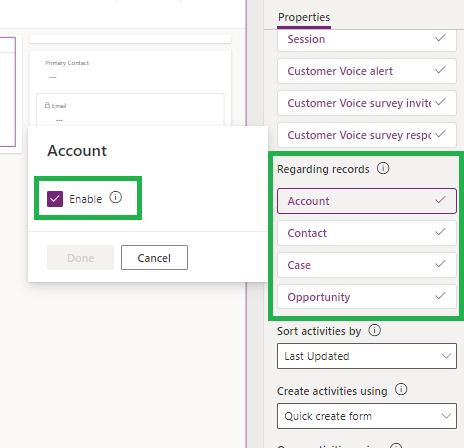
Task: Click info icon beside Sort activities by
Action: [374, 330]
